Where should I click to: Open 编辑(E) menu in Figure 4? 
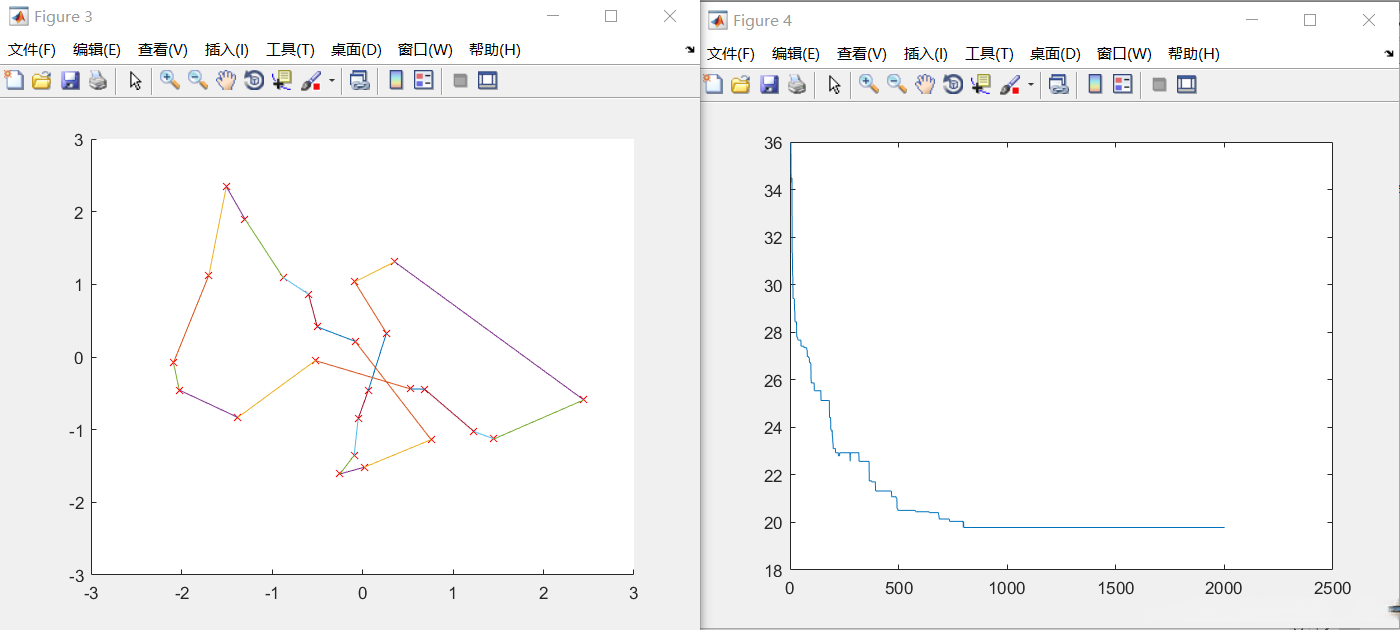(x=796, y=54)
